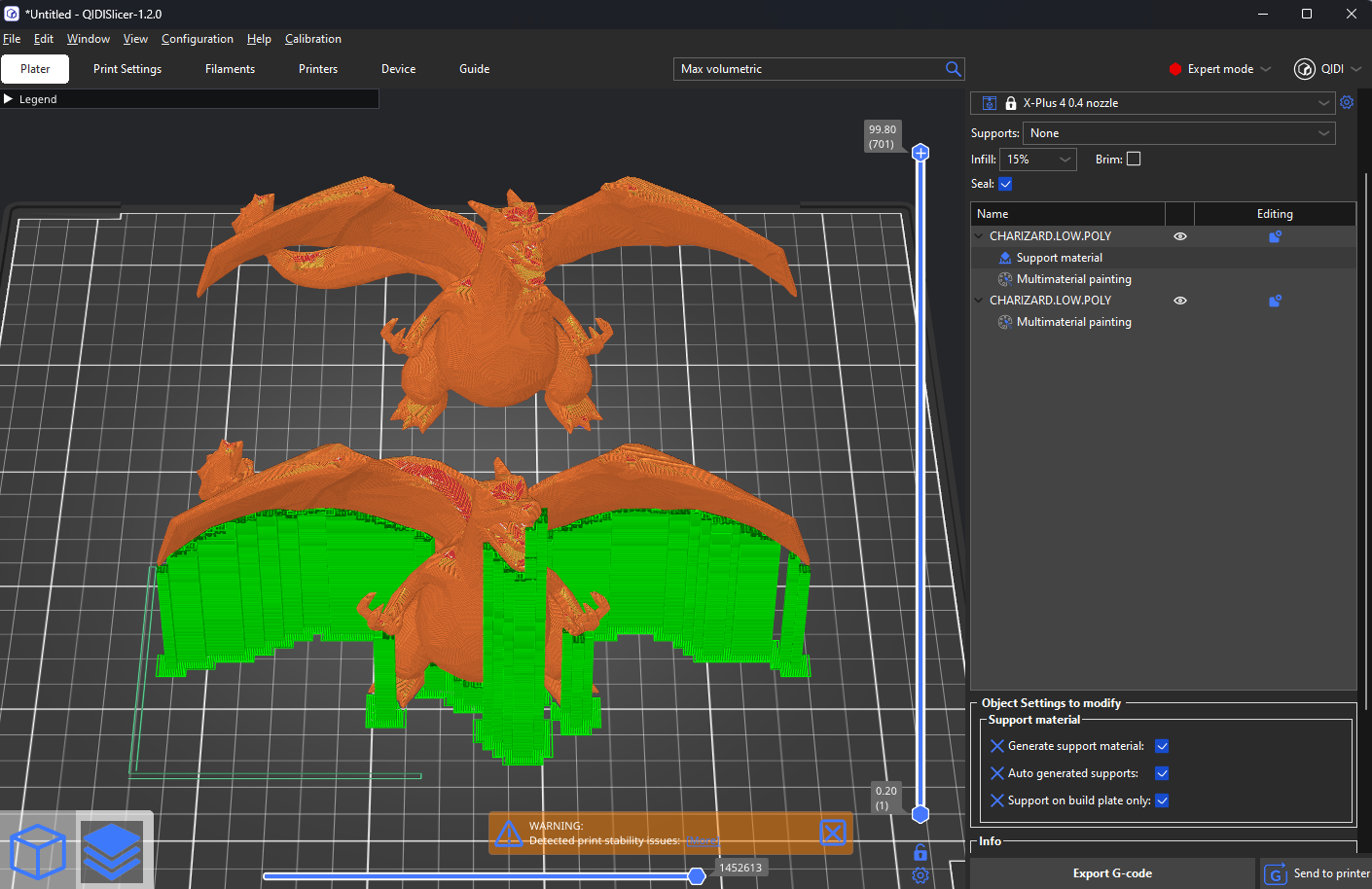Click the vertical layer slider top handle
The height and width of the screenshot is (889, 1372).
pos(921,153)
